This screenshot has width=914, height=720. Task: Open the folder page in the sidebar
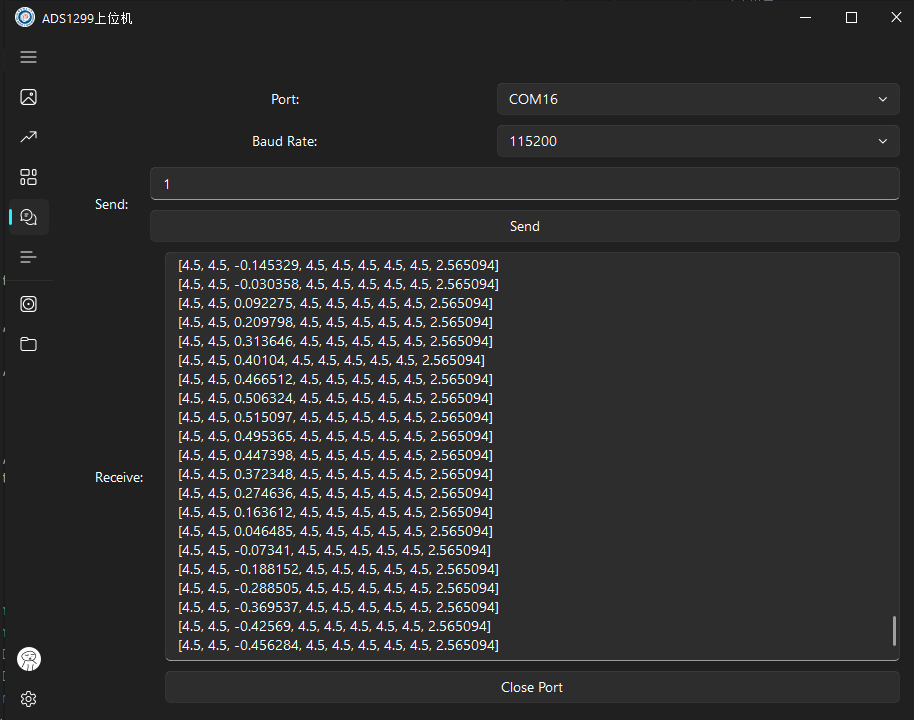click(28, 344)
